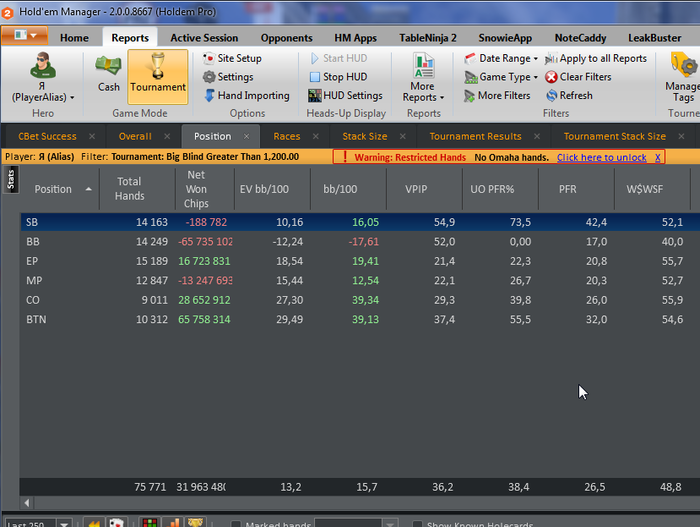Open the NoteCaddy ribbon tab
Image resolution: width=700 pixels, height=527 pixels.
580,38
